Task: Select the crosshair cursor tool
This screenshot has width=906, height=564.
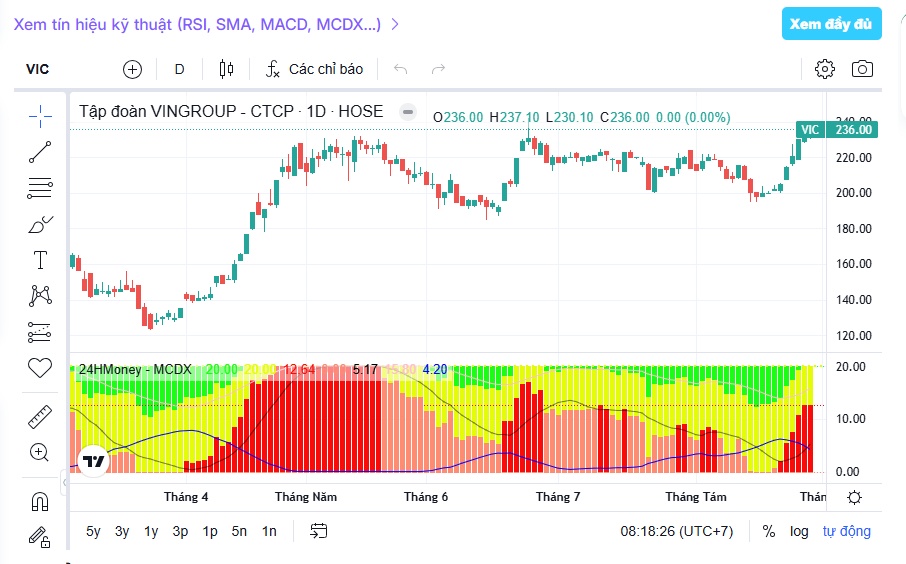Action: click(x=40, y=116)
